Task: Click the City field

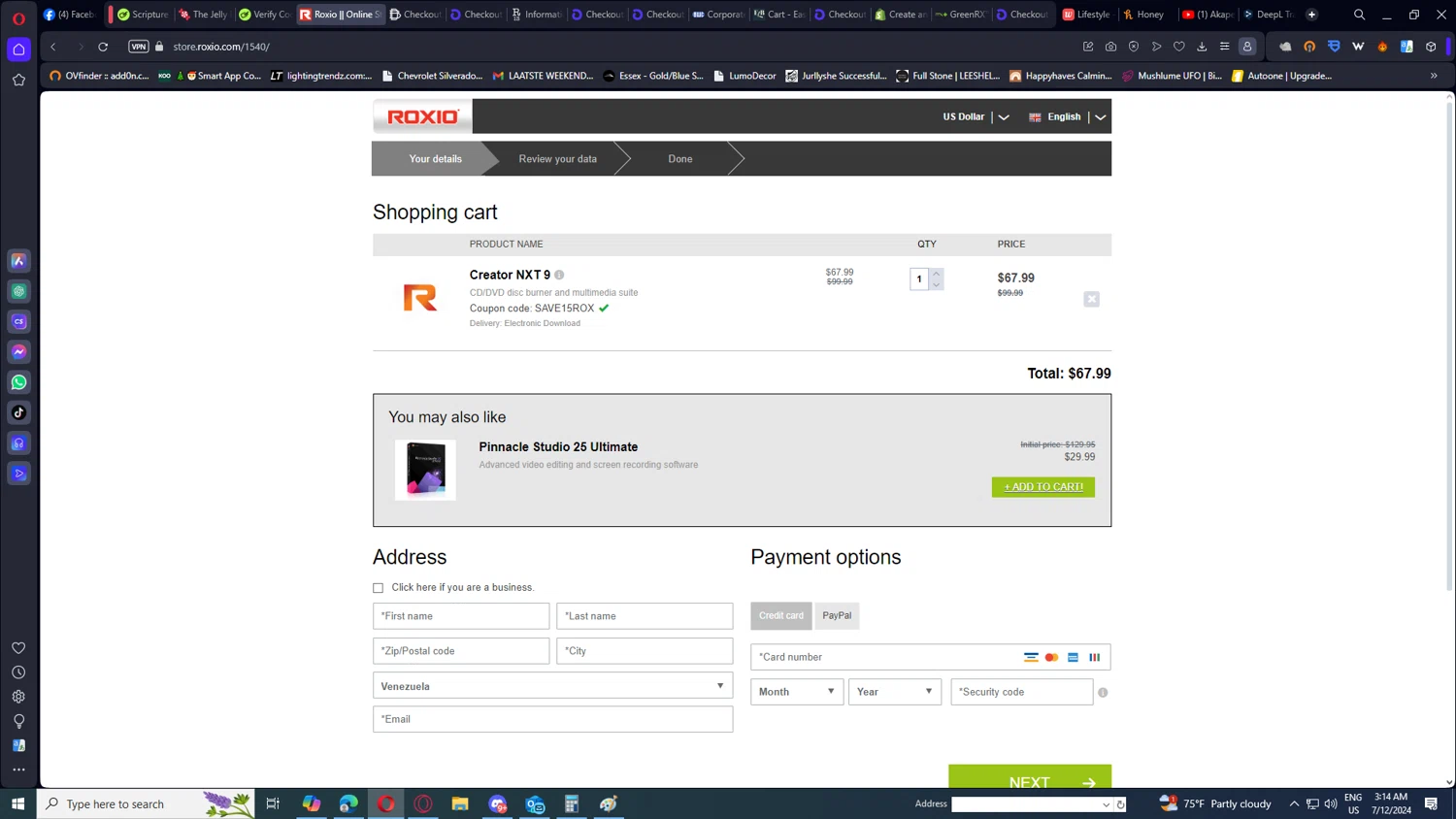Action: (x=645, y=650)
